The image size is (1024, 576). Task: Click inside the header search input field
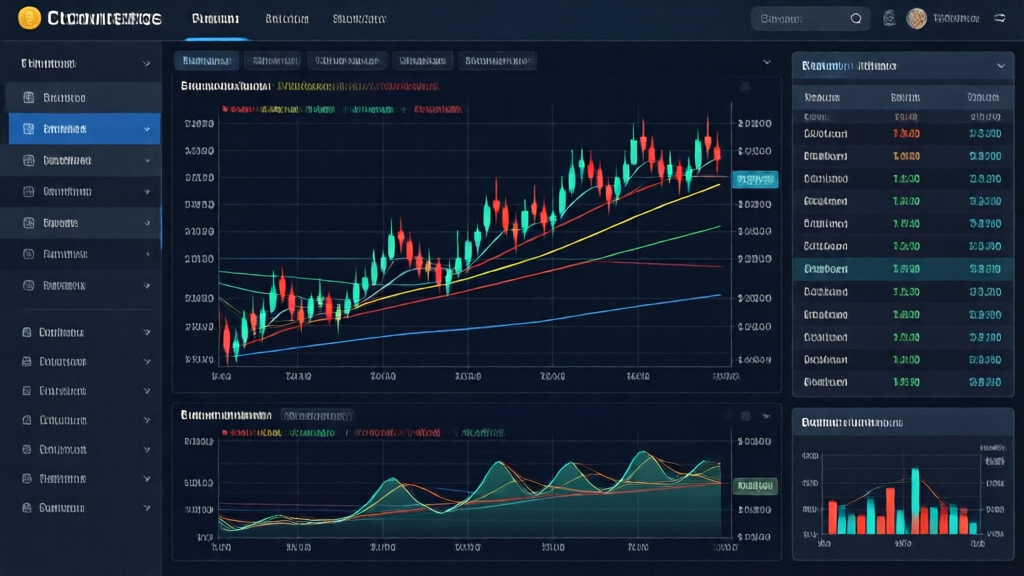point(800,18)
